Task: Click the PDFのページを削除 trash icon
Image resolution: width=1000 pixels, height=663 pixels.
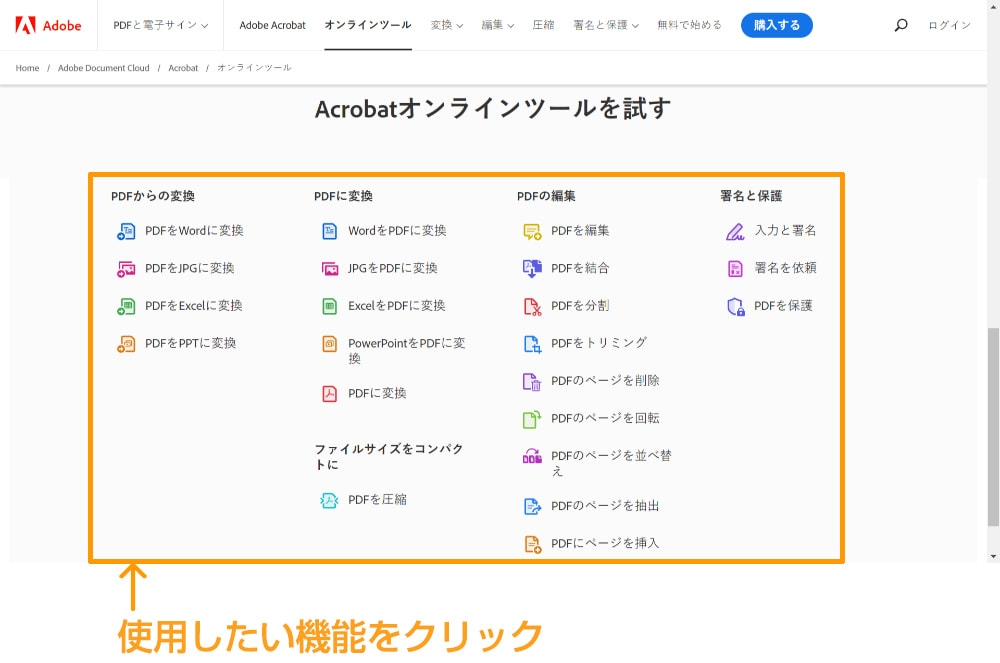Action: click(x=533, y=381)
